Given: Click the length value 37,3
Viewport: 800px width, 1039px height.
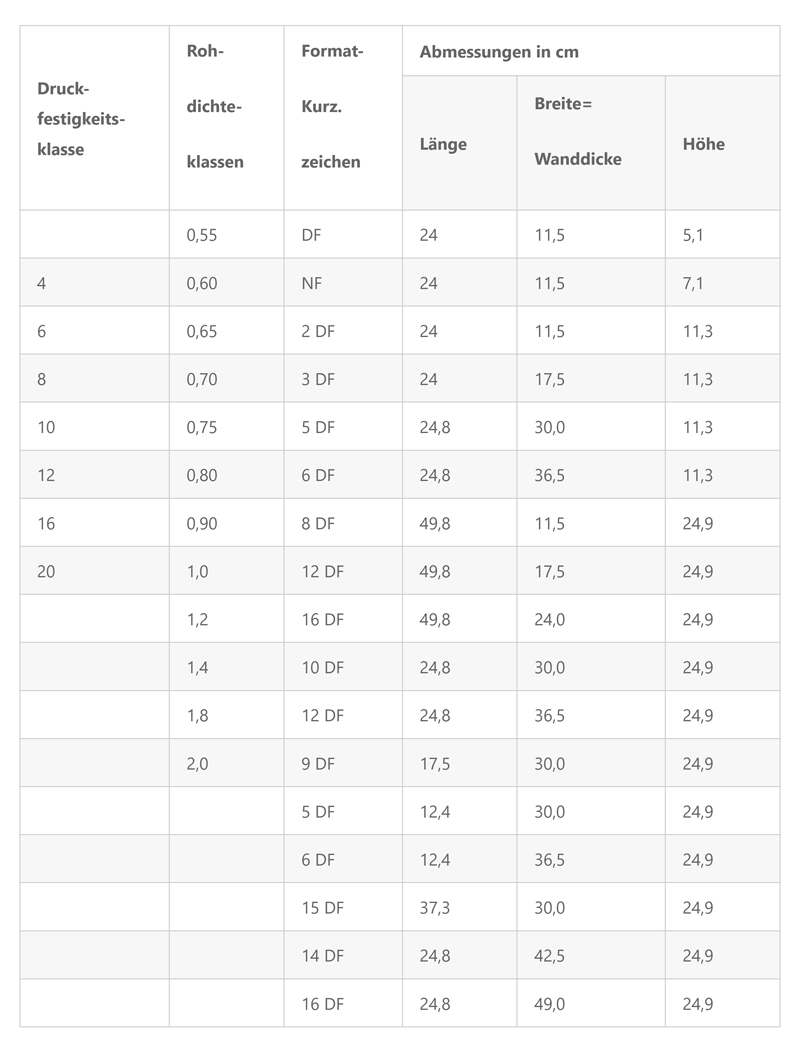Looking at the screenshot, I should (x=435, y=907).
